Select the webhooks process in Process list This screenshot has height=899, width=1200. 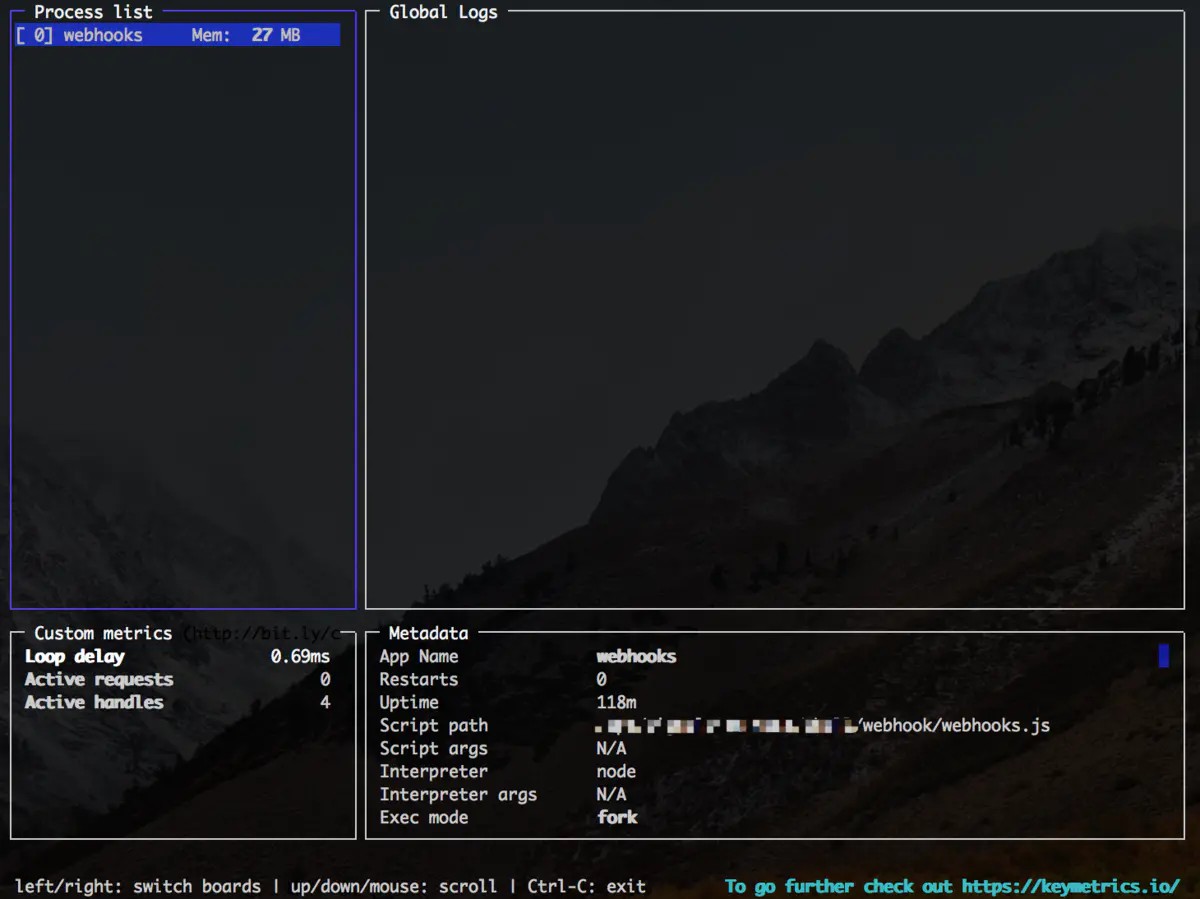(102, 35)
